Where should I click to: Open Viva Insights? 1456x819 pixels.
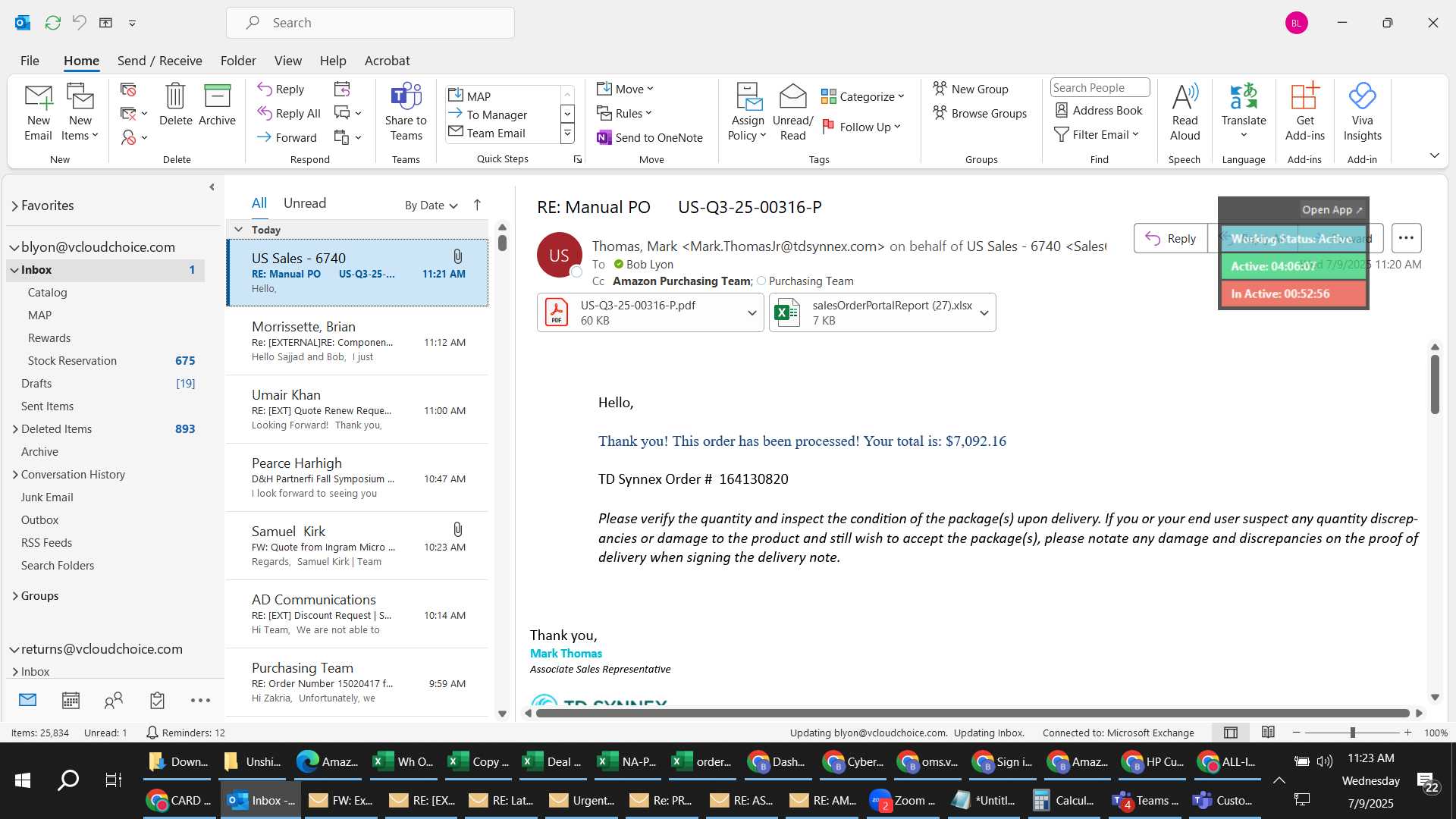coord(1362,112)
